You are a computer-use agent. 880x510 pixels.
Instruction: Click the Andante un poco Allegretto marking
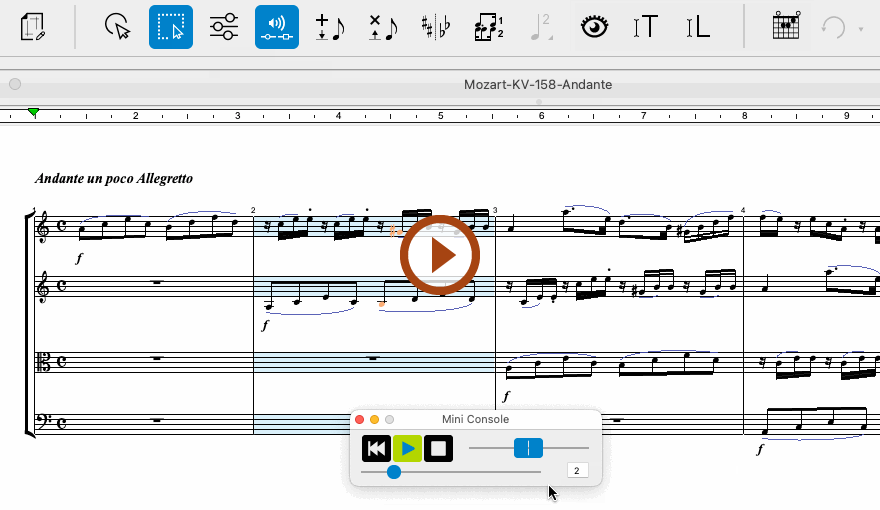(114, 178)
